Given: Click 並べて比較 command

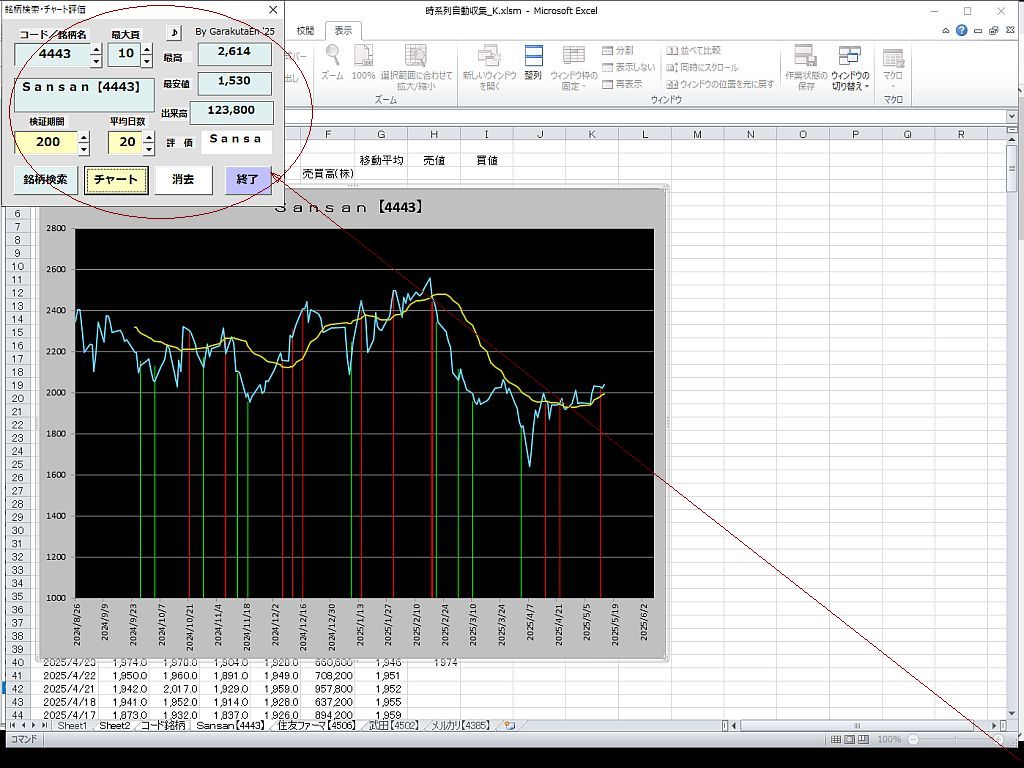Looking at the screenshot, I should [694, 50].
